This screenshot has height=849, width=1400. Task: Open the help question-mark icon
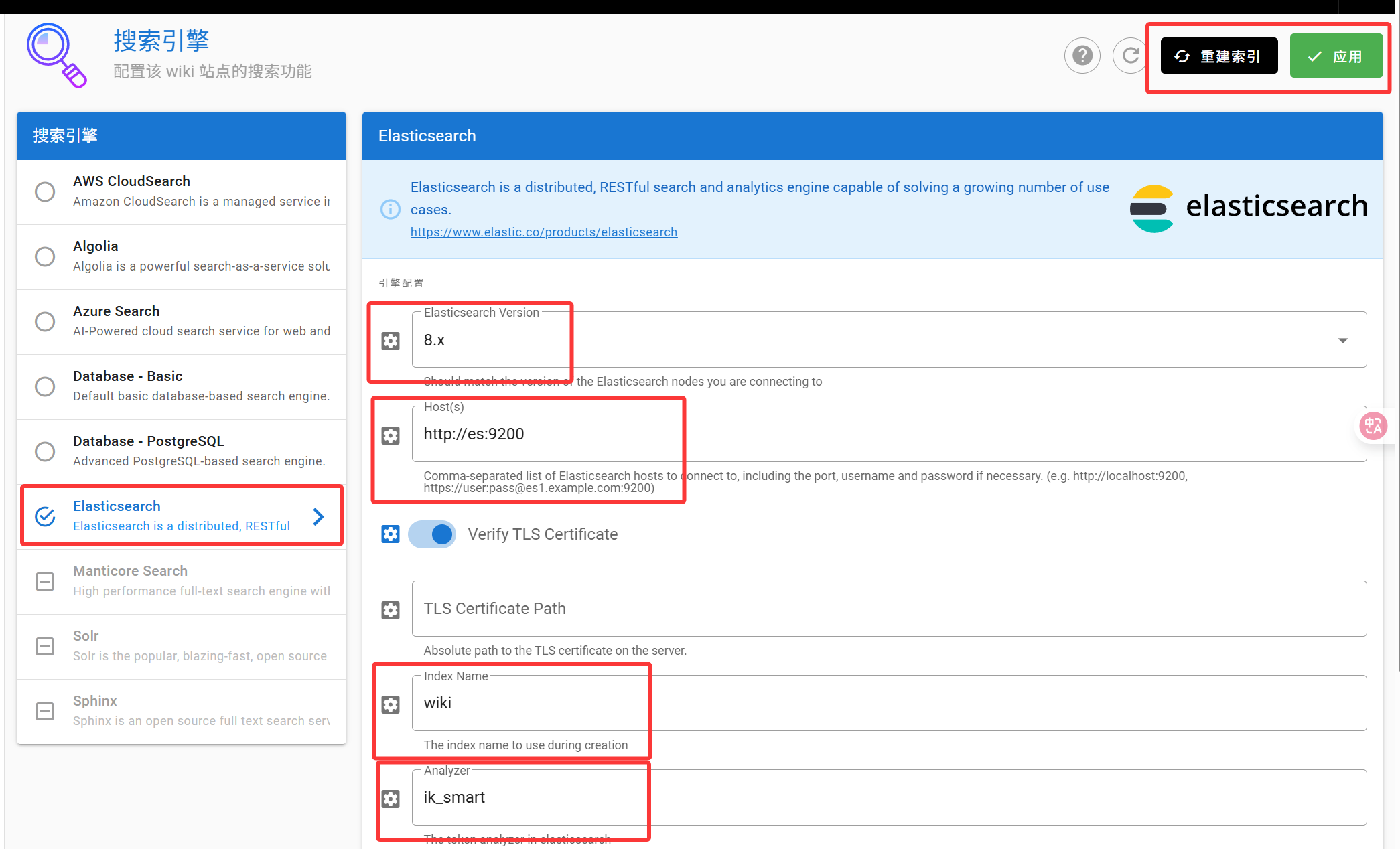coord(1082,56)
